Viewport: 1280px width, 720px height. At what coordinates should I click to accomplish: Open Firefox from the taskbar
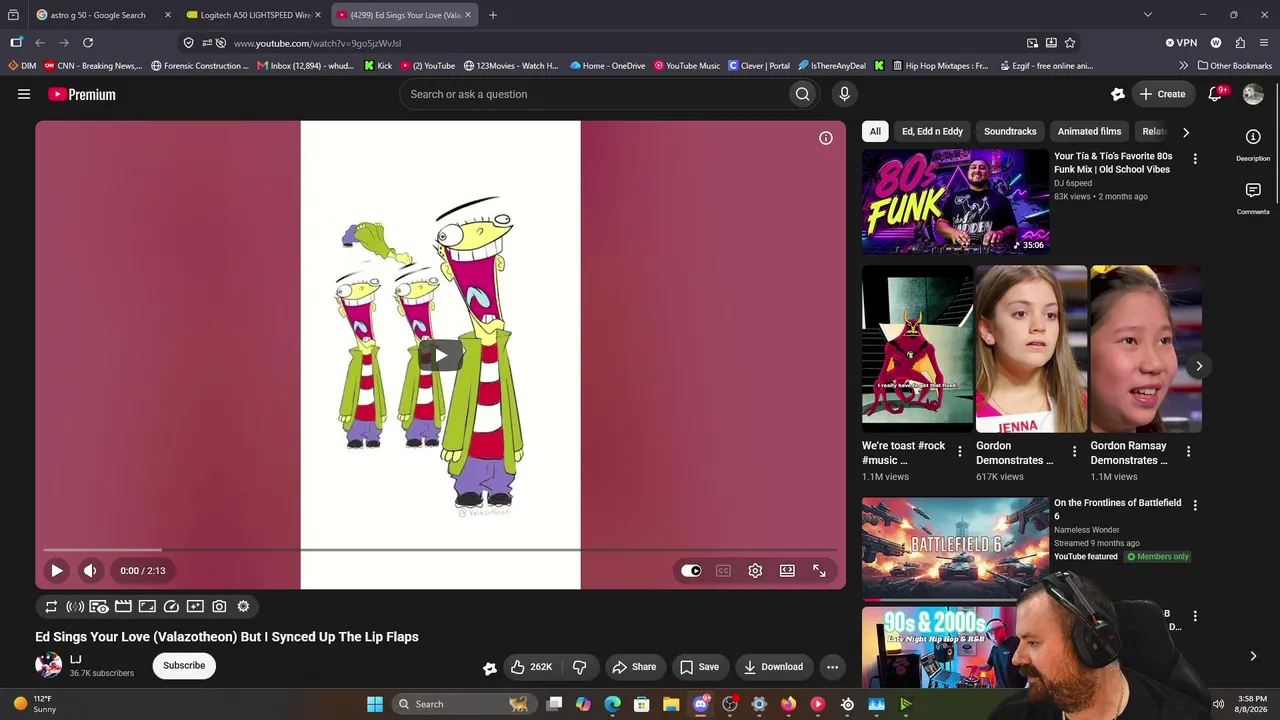pyautogui.click(x=788, y=704)
